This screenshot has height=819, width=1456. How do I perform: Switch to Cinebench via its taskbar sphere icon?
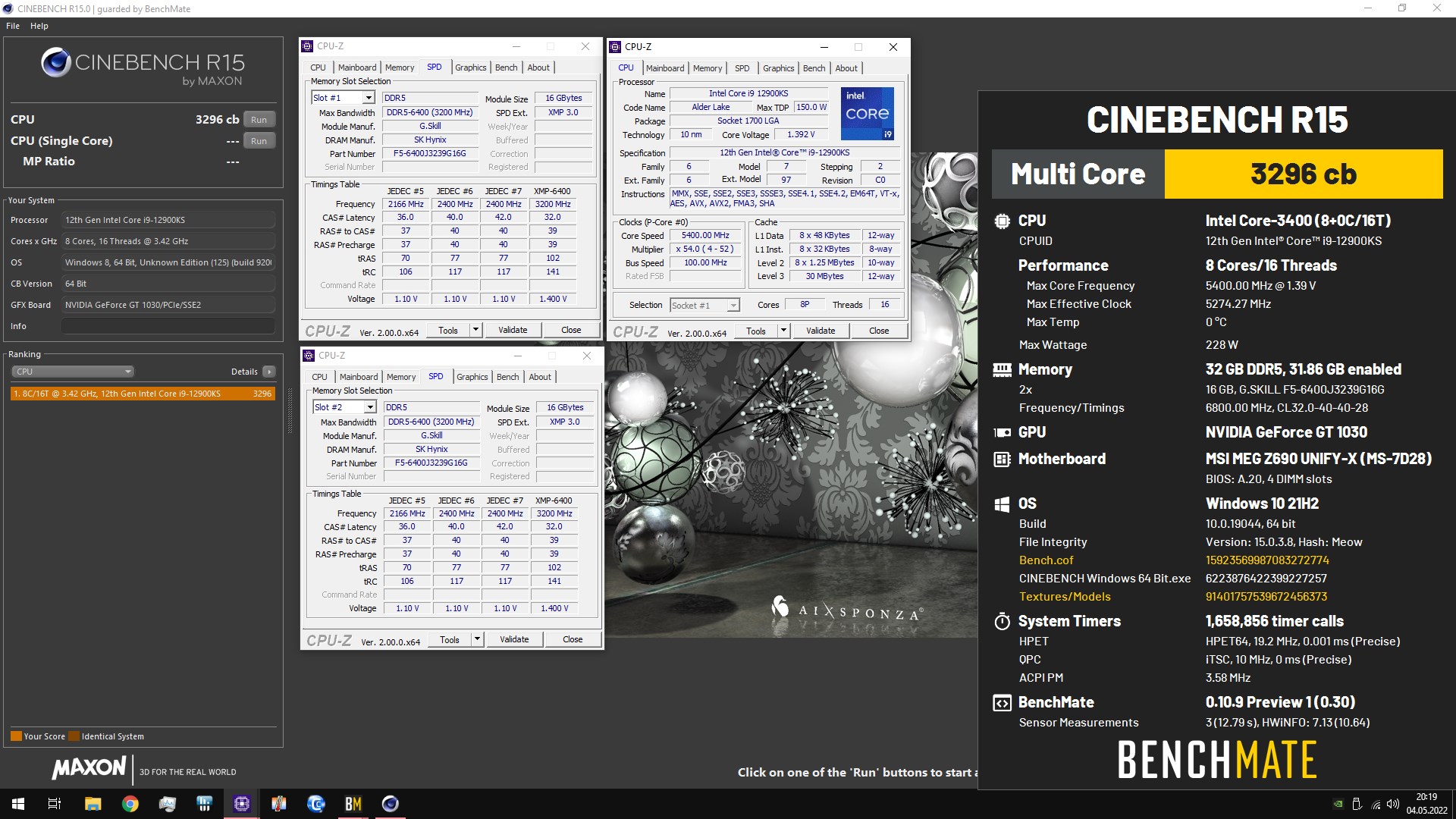click(x=390, y=804)
